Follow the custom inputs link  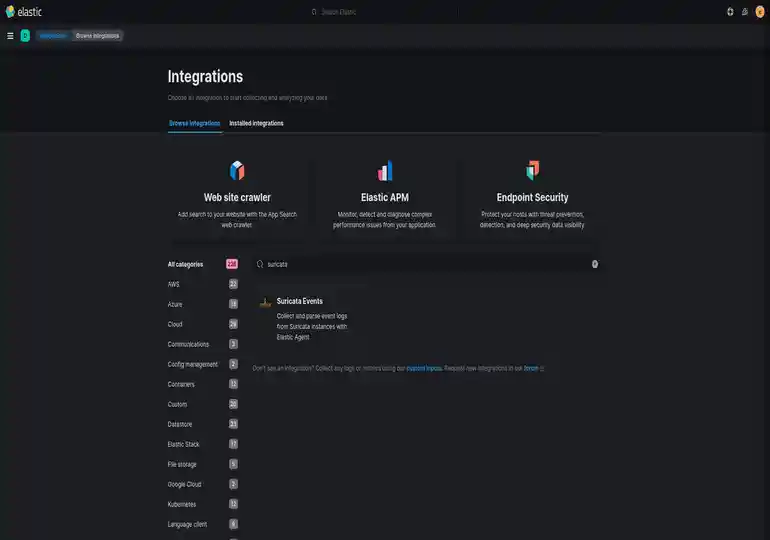(424, 368)
